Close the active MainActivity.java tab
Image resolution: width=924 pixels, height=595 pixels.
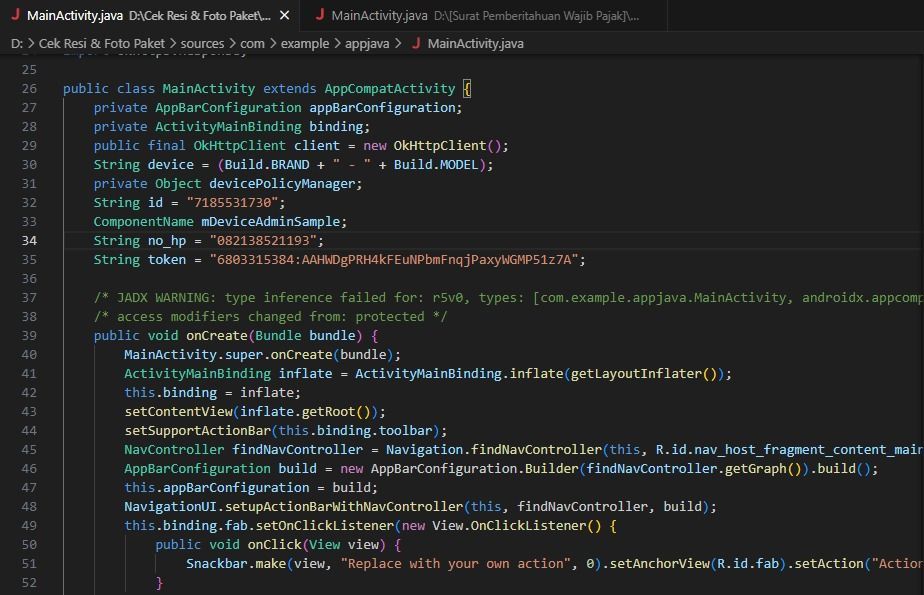tap(285, 15)
